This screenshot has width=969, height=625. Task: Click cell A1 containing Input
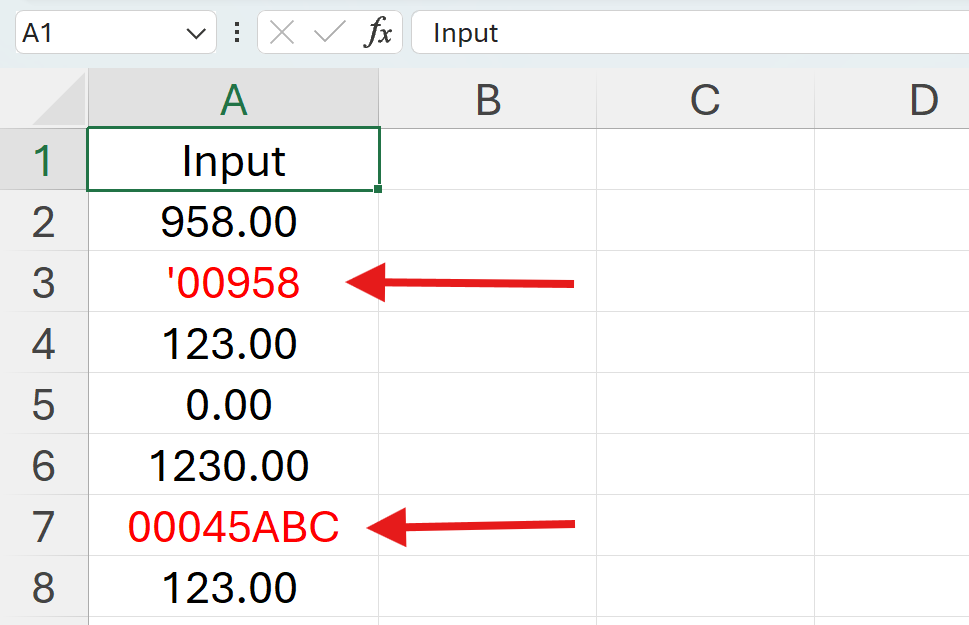pos(233,160)
